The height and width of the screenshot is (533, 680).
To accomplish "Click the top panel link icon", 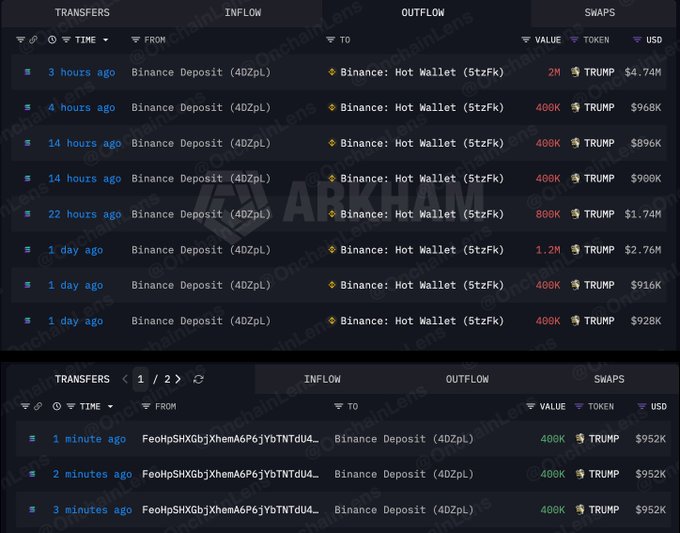I will (33, 40).
